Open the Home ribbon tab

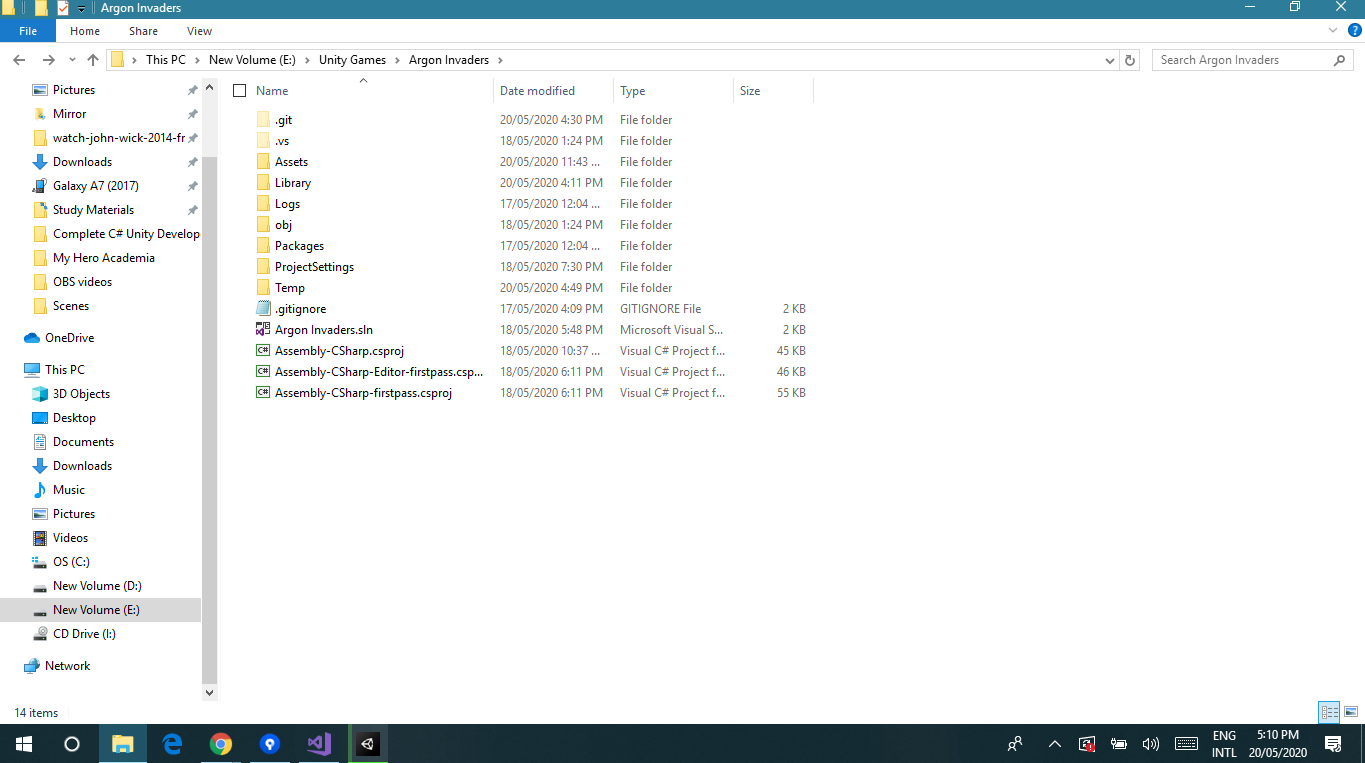(x=85, y=31)
